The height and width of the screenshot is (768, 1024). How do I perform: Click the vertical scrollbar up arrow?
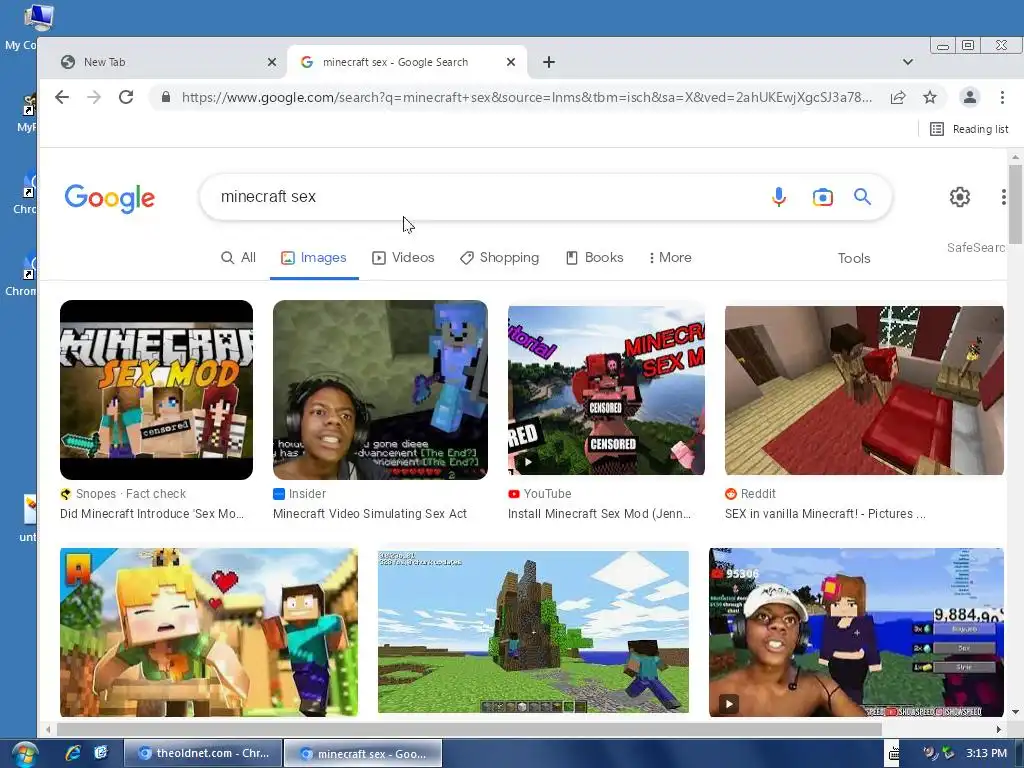pyautogui.click(x=1015, y=157)
